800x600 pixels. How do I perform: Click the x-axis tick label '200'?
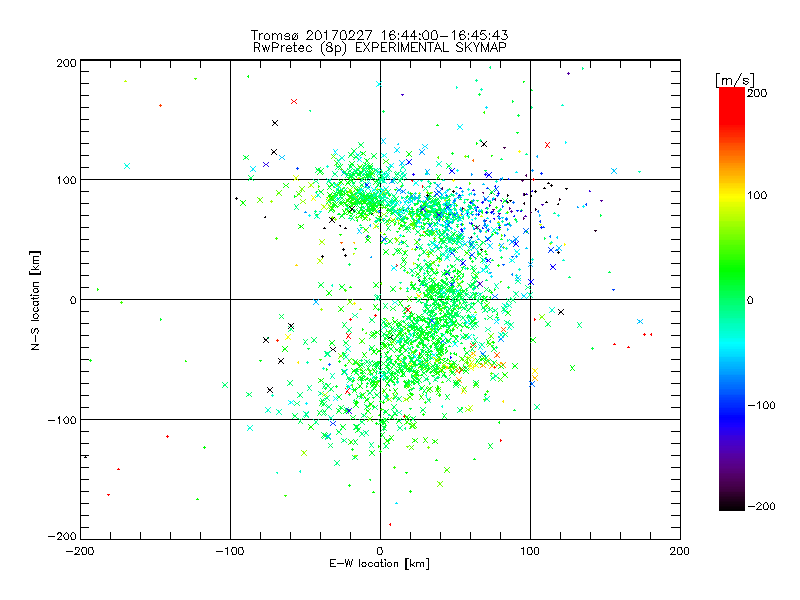[680, 551]
